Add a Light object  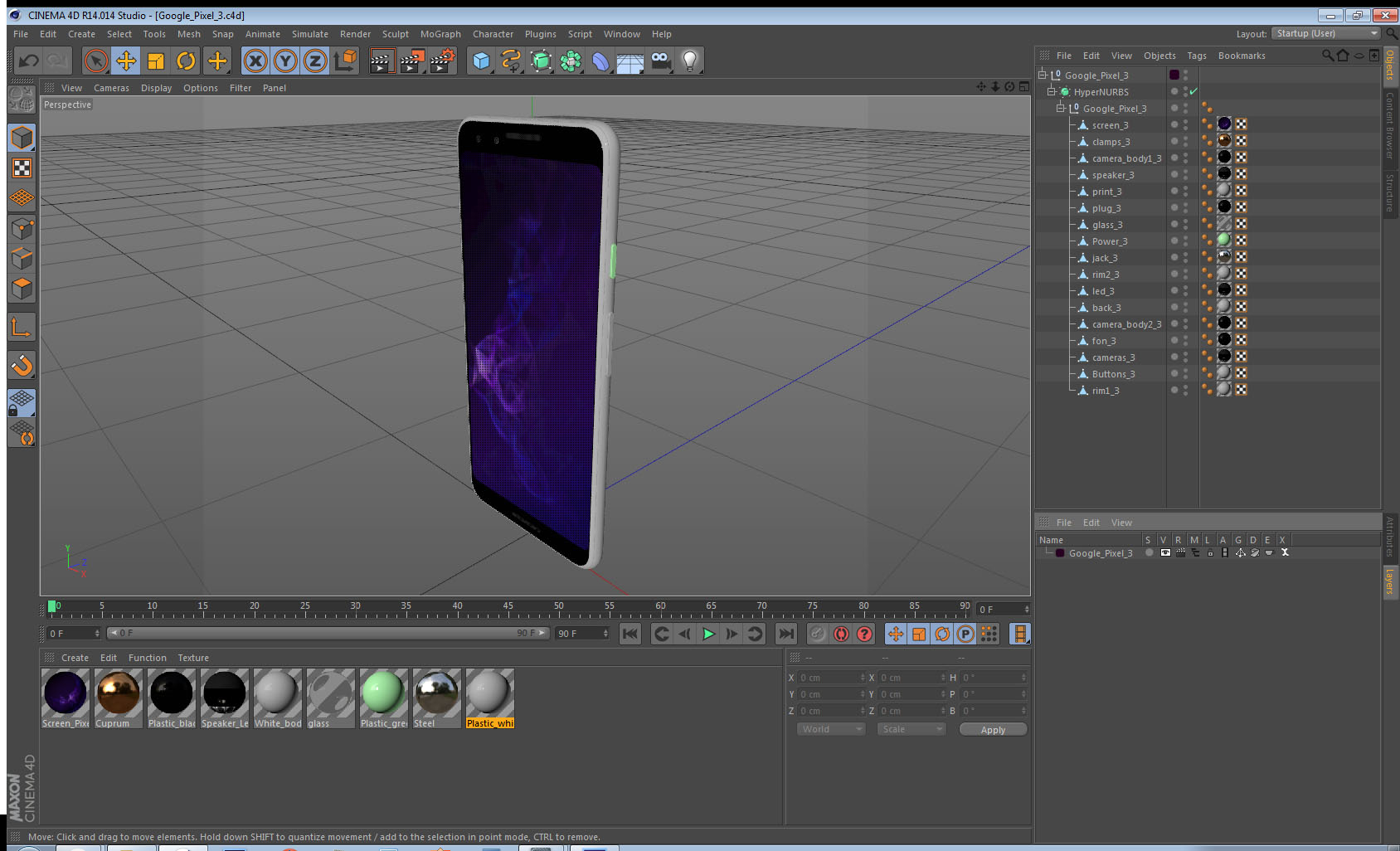click(690, 61)
